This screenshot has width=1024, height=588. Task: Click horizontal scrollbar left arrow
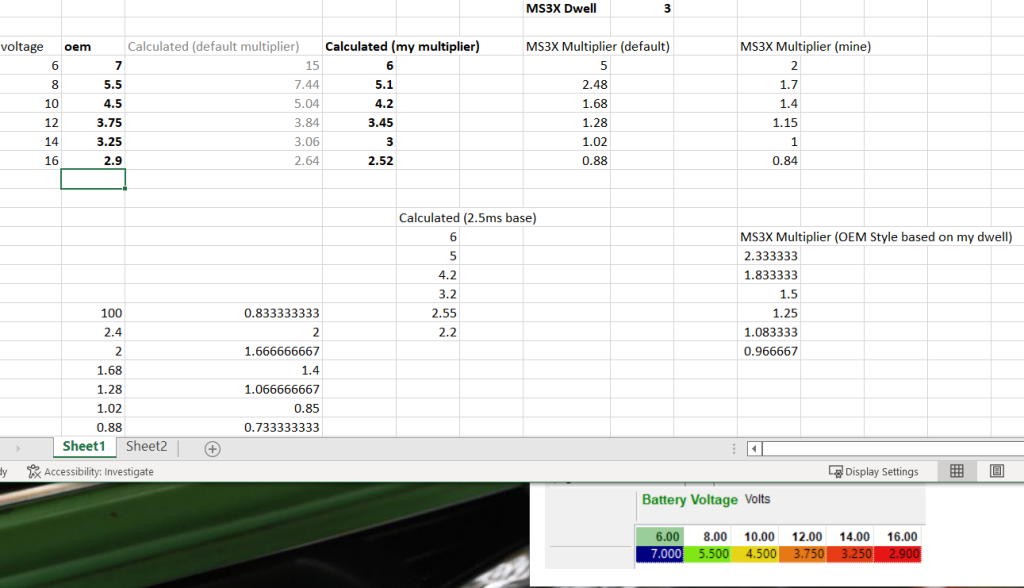click(x=754, y=449)
